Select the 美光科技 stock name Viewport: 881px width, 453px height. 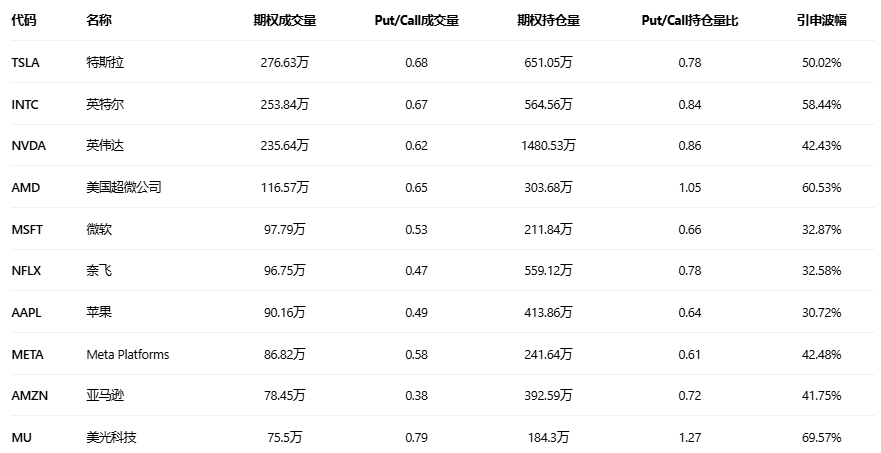coord(111,437)
